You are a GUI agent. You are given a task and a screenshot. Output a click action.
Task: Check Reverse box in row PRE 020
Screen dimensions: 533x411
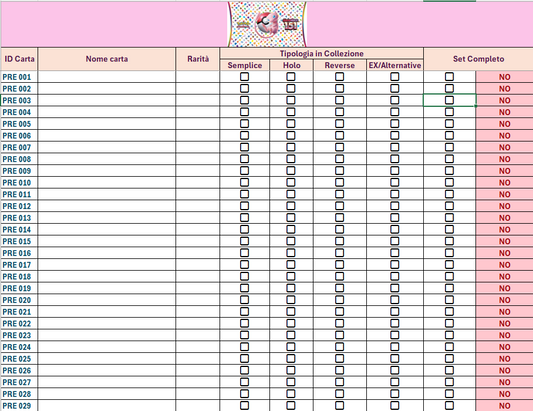[x=339, y=300]
